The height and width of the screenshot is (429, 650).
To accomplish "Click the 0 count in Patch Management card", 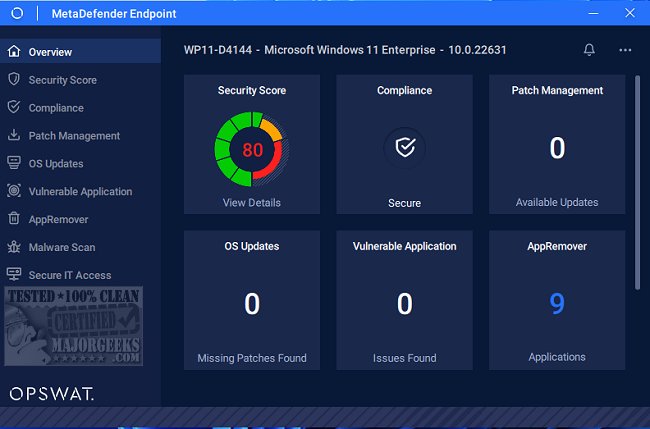I will point(557,148).
